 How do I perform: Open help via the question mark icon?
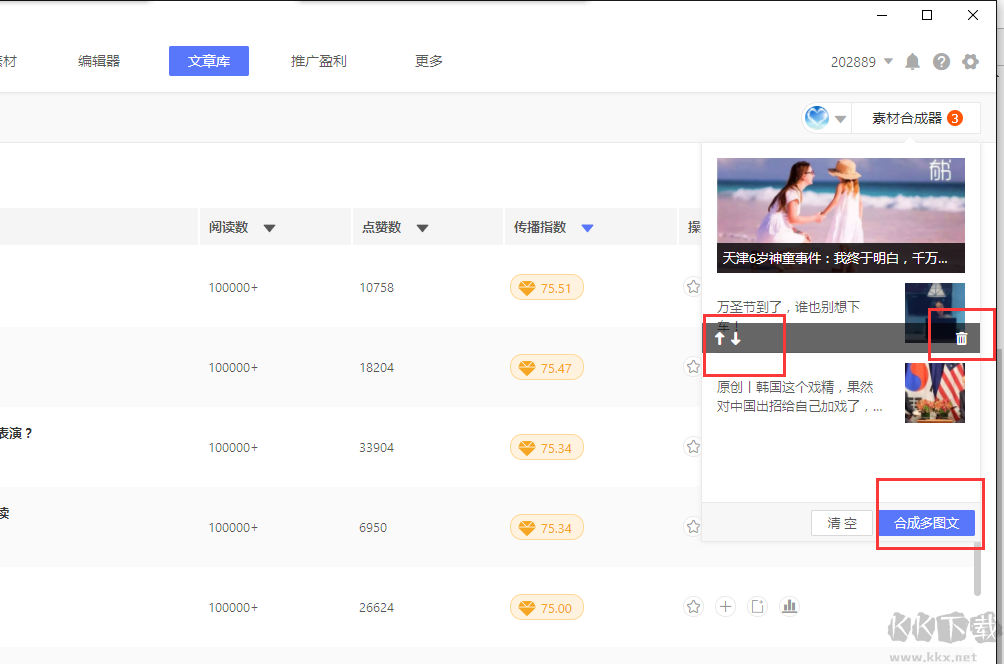[x=941, y=62]
